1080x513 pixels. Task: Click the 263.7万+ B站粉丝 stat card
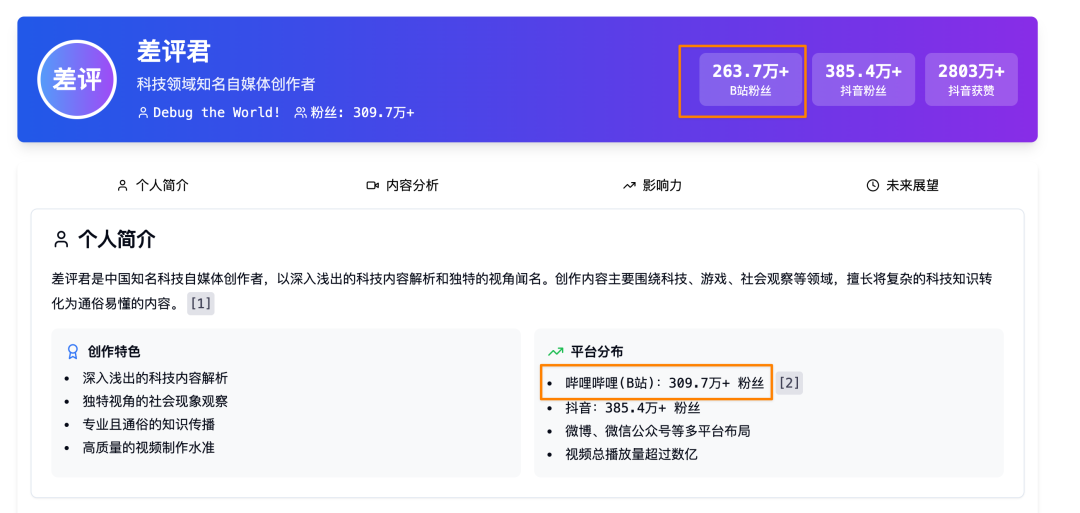pyautogui.click(x=751, y=79)
